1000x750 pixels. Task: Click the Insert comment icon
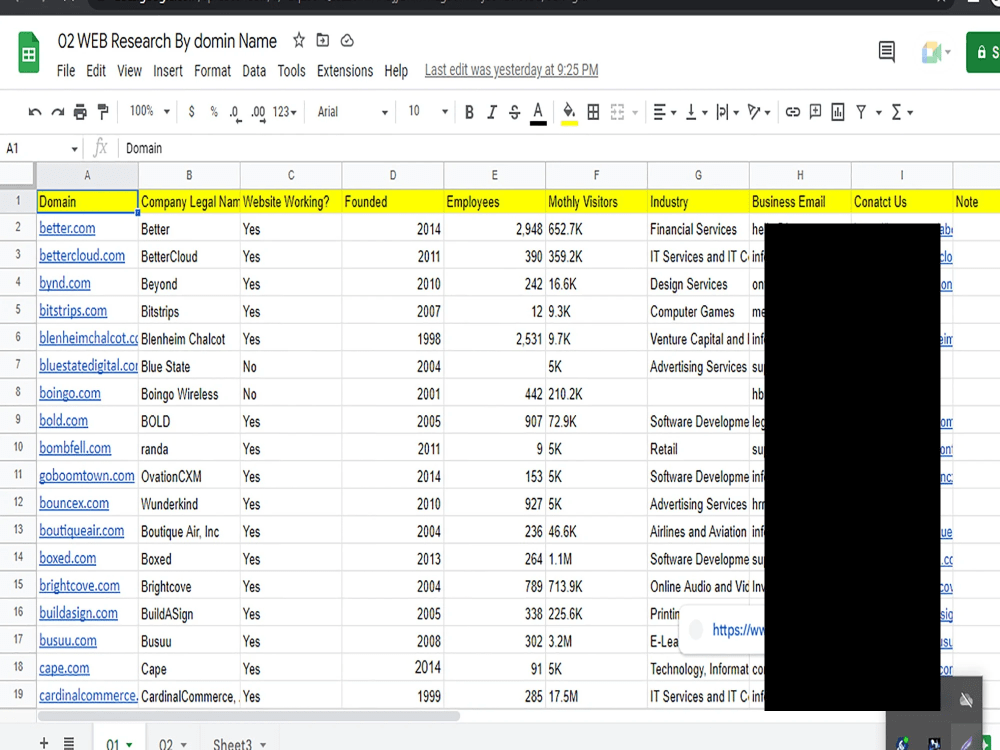(815, 112)
